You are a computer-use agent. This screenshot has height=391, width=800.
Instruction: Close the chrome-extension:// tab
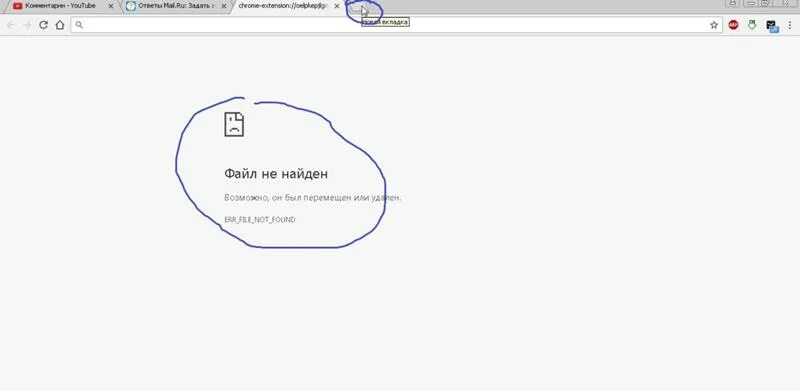[336, 6]
